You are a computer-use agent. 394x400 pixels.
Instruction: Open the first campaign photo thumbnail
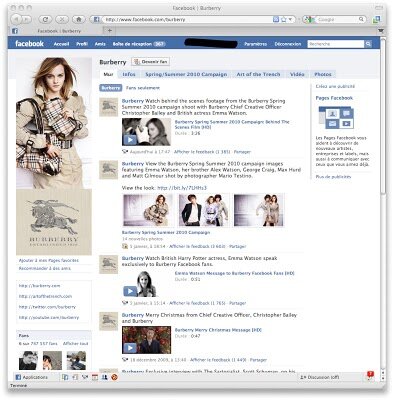(x=148, y=210)
